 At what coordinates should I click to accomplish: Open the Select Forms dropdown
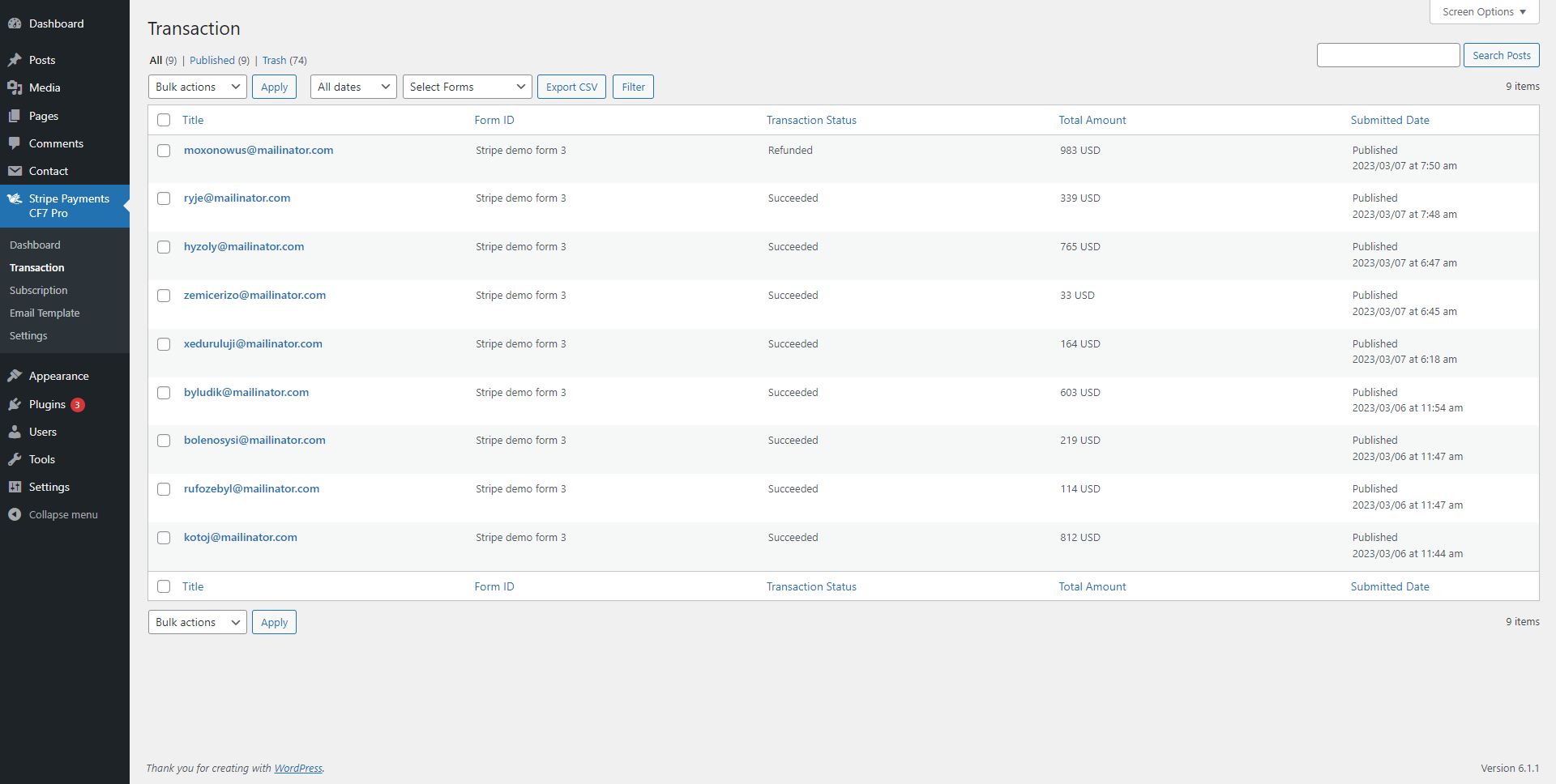pyautogui.click(x=467, y=87)
